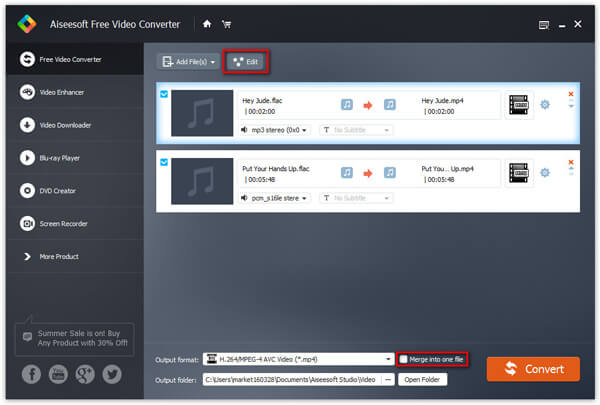Click the Edit button
The image size is (600, 405).
click(246, 62)
